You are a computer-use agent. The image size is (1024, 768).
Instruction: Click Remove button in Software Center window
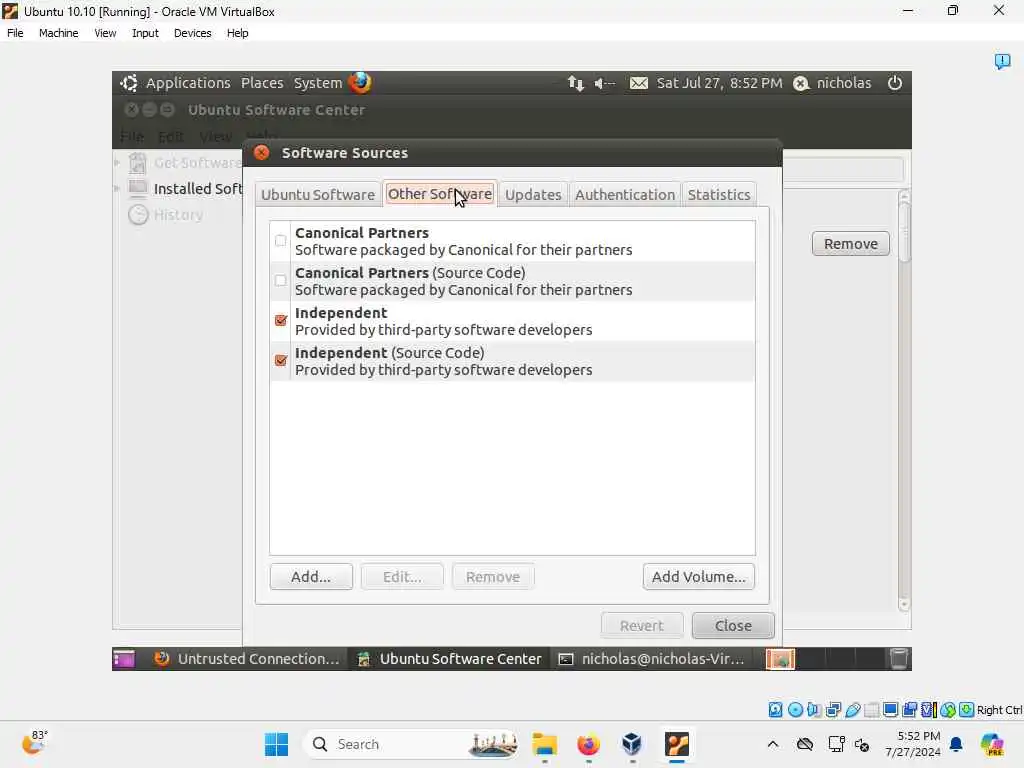[851, 244]
